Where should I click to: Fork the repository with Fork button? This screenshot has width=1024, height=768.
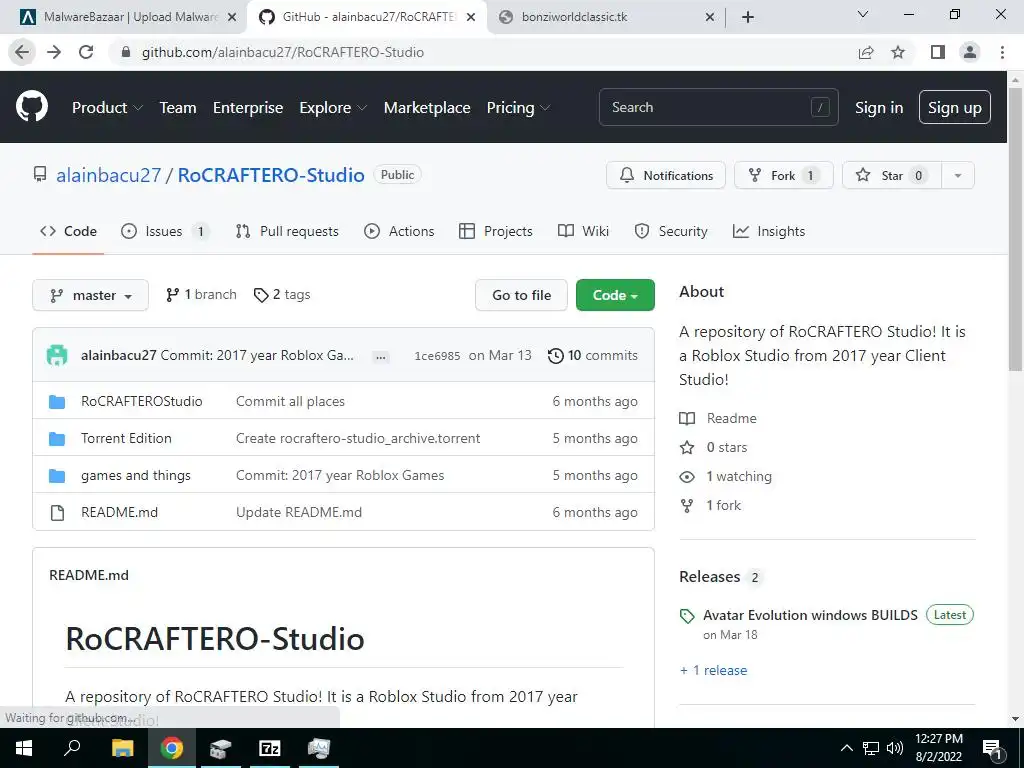[784, 175]
